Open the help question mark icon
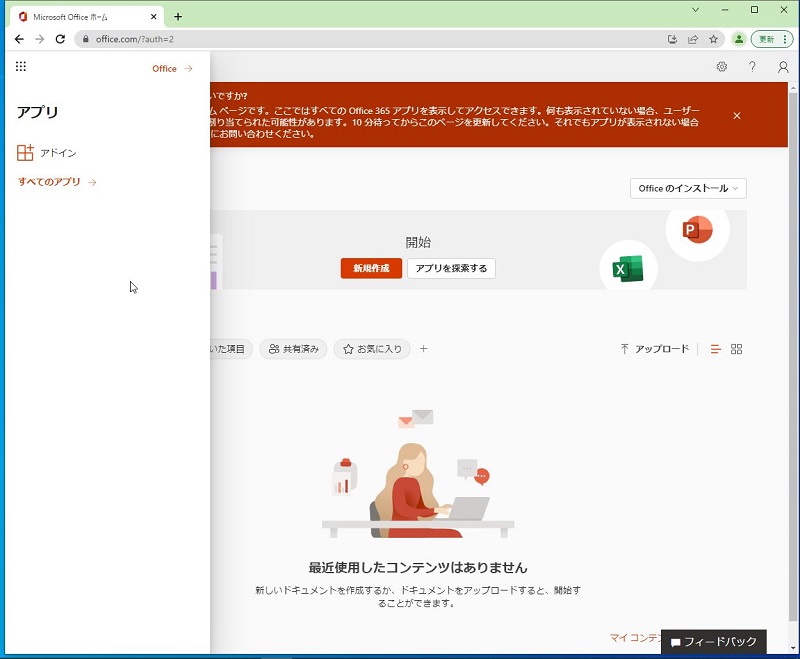800x659 pixels. click(752, 67)
